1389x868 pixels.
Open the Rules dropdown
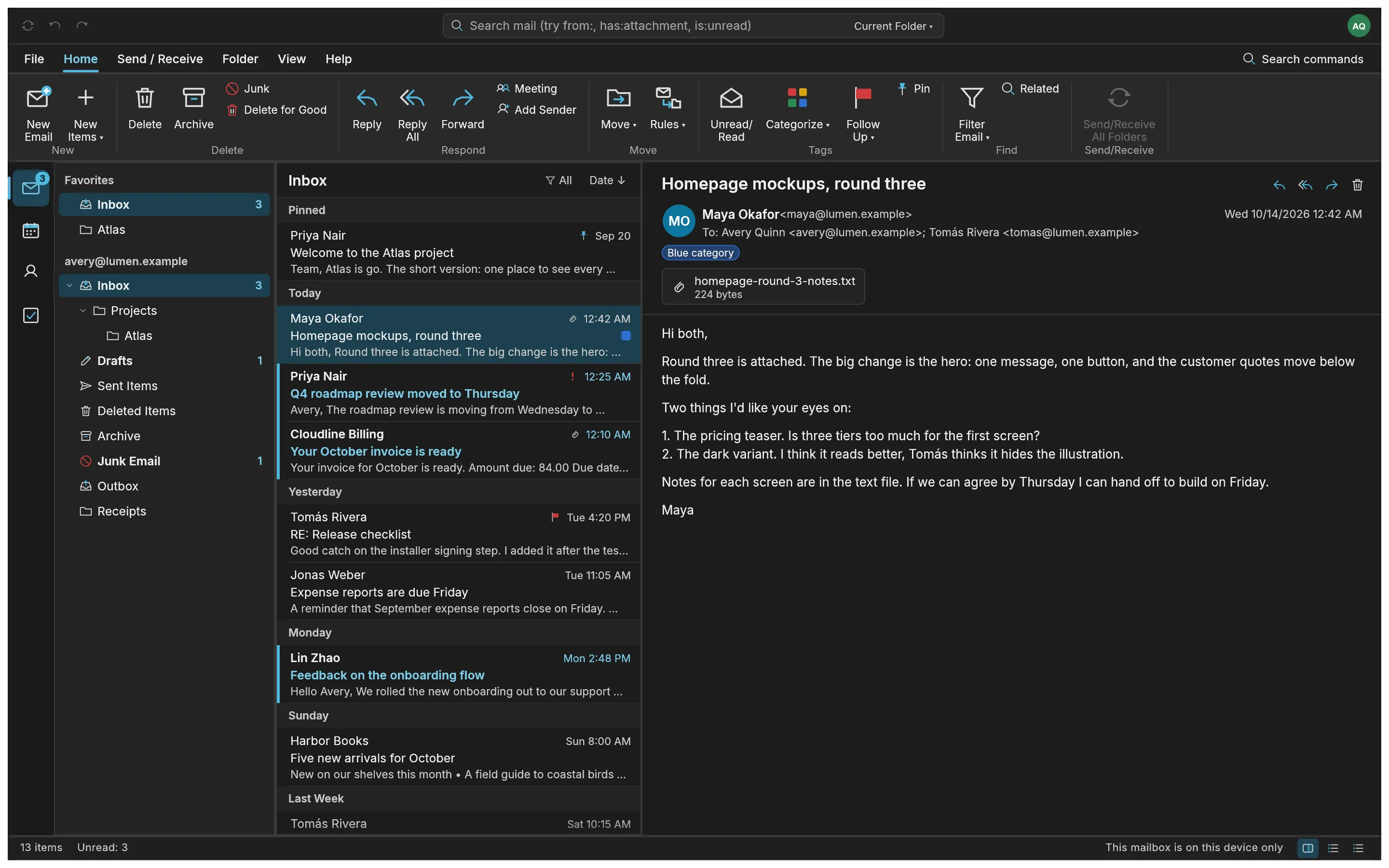coord(667,109)
